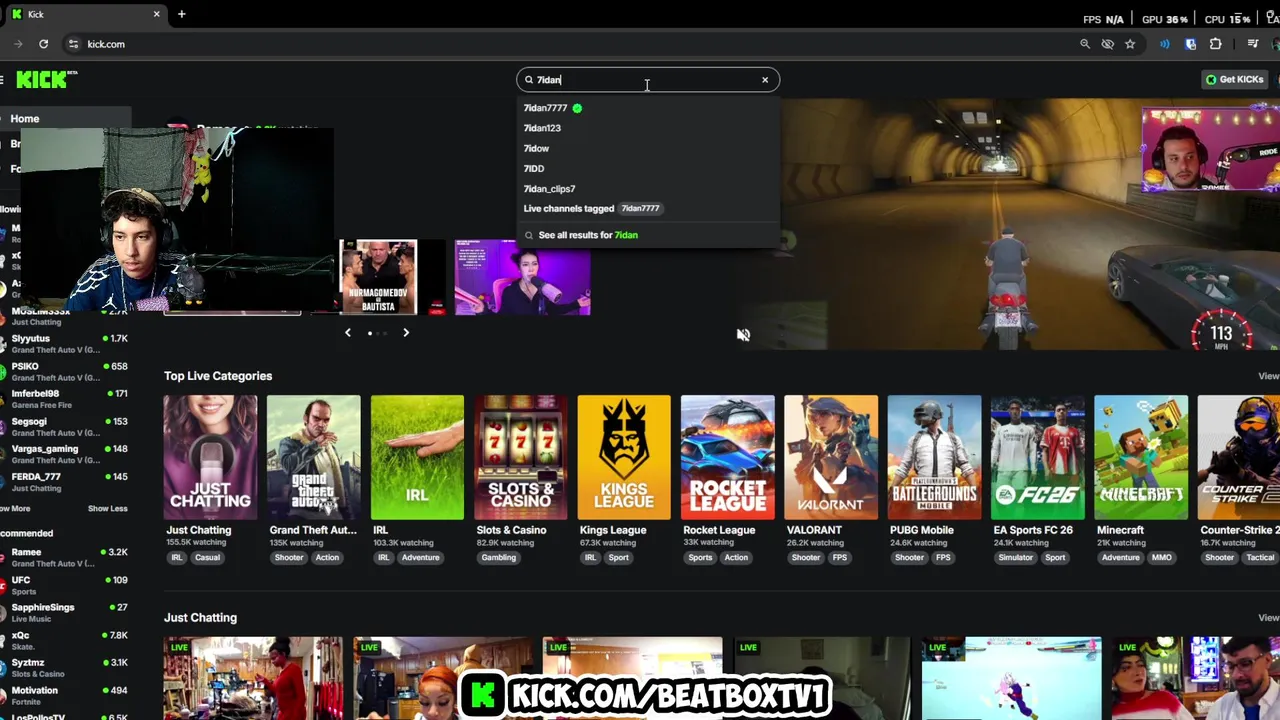Click the Simulator tag under EA Sports FC 26
The height and width of the screenshot is (720, 1280).
coord(1015,558)
